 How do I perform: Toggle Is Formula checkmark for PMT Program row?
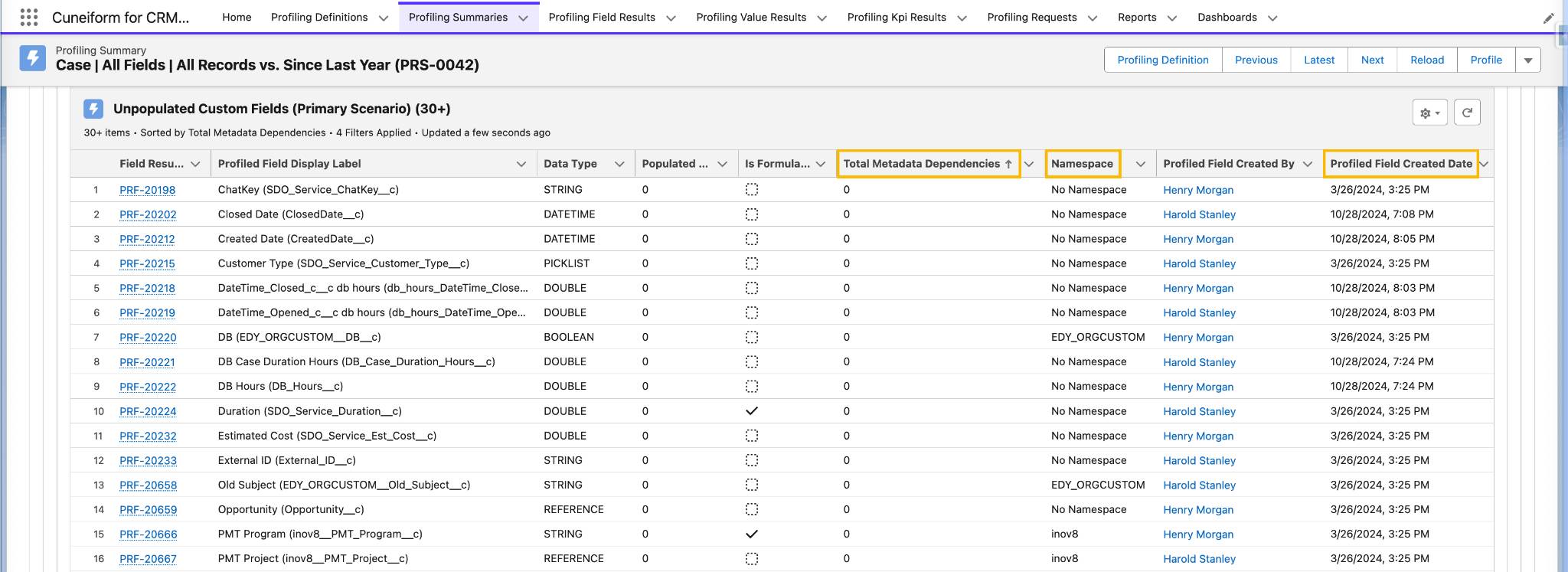[x=752, y=534]
